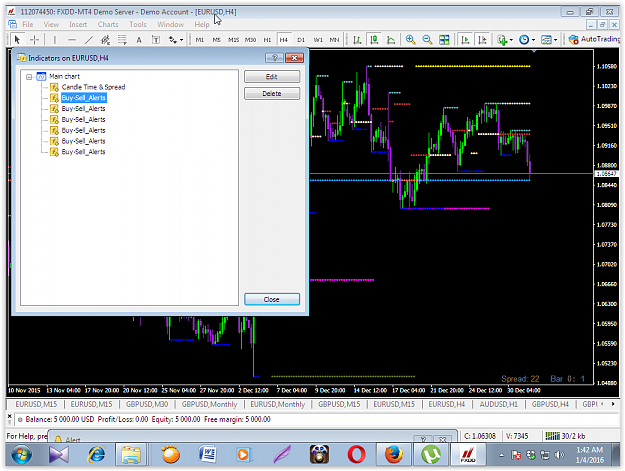Click the templates icon
Viewport: 625px width, 471px height.
[546, 39]
